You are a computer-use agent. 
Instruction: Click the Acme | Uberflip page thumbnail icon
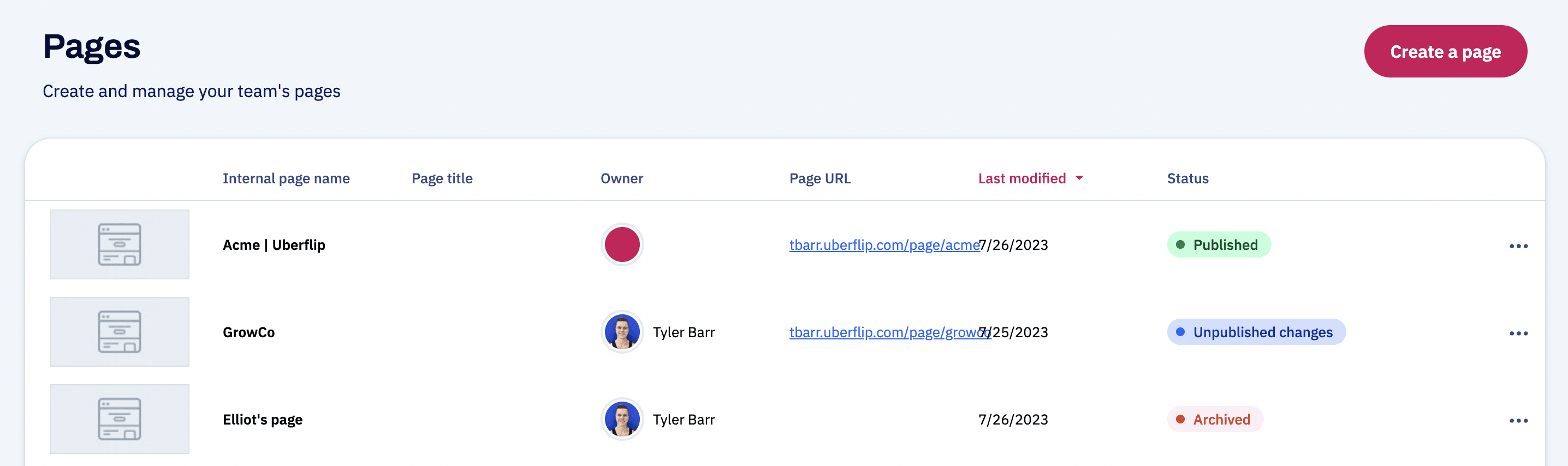pyautogui.click(x=120, y=244)
